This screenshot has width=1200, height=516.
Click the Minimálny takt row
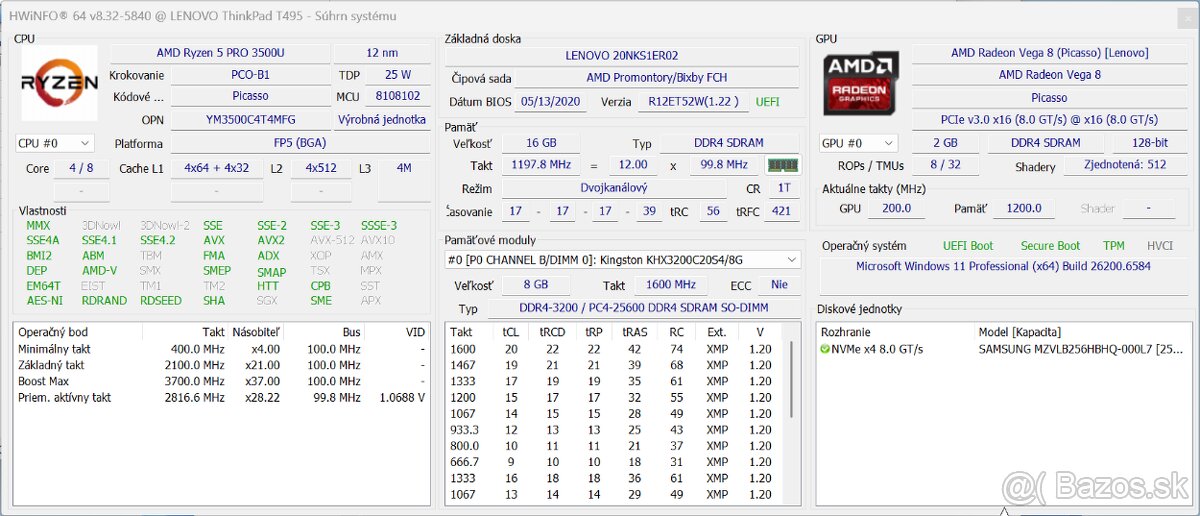click(222, 349)
